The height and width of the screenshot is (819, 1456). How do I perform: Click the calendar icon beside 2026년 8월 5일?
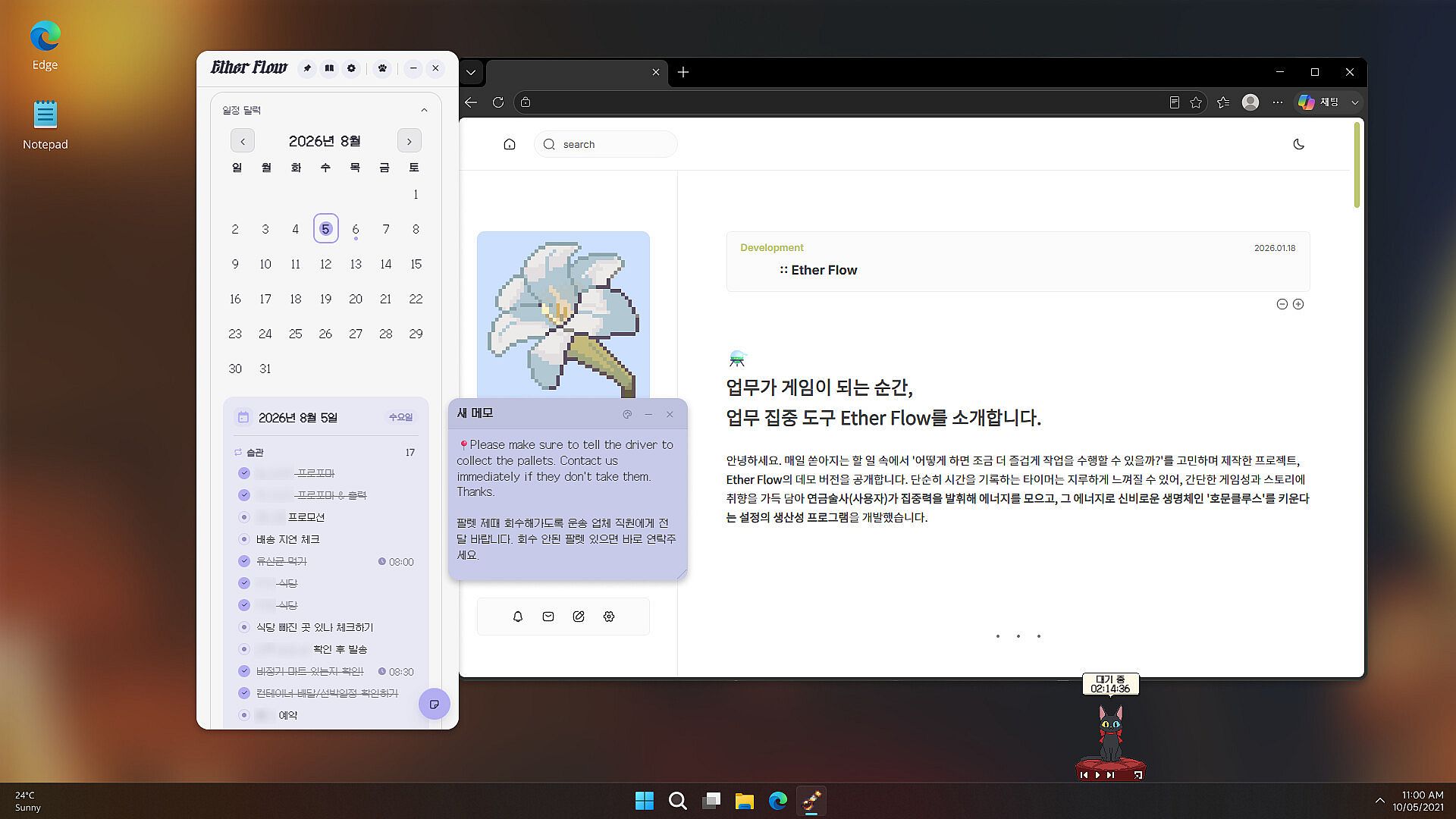coord(243,417)
